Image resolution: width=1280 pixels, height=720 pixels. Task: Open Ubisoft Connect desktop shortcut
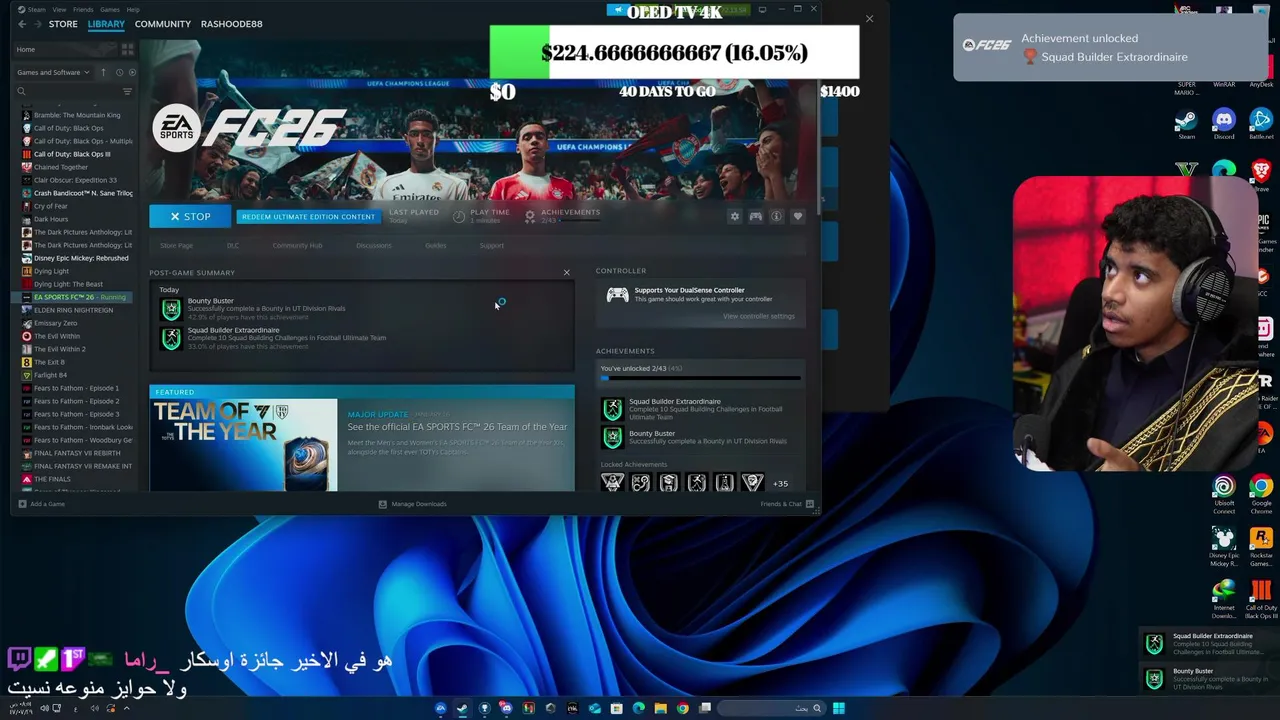1224,494
